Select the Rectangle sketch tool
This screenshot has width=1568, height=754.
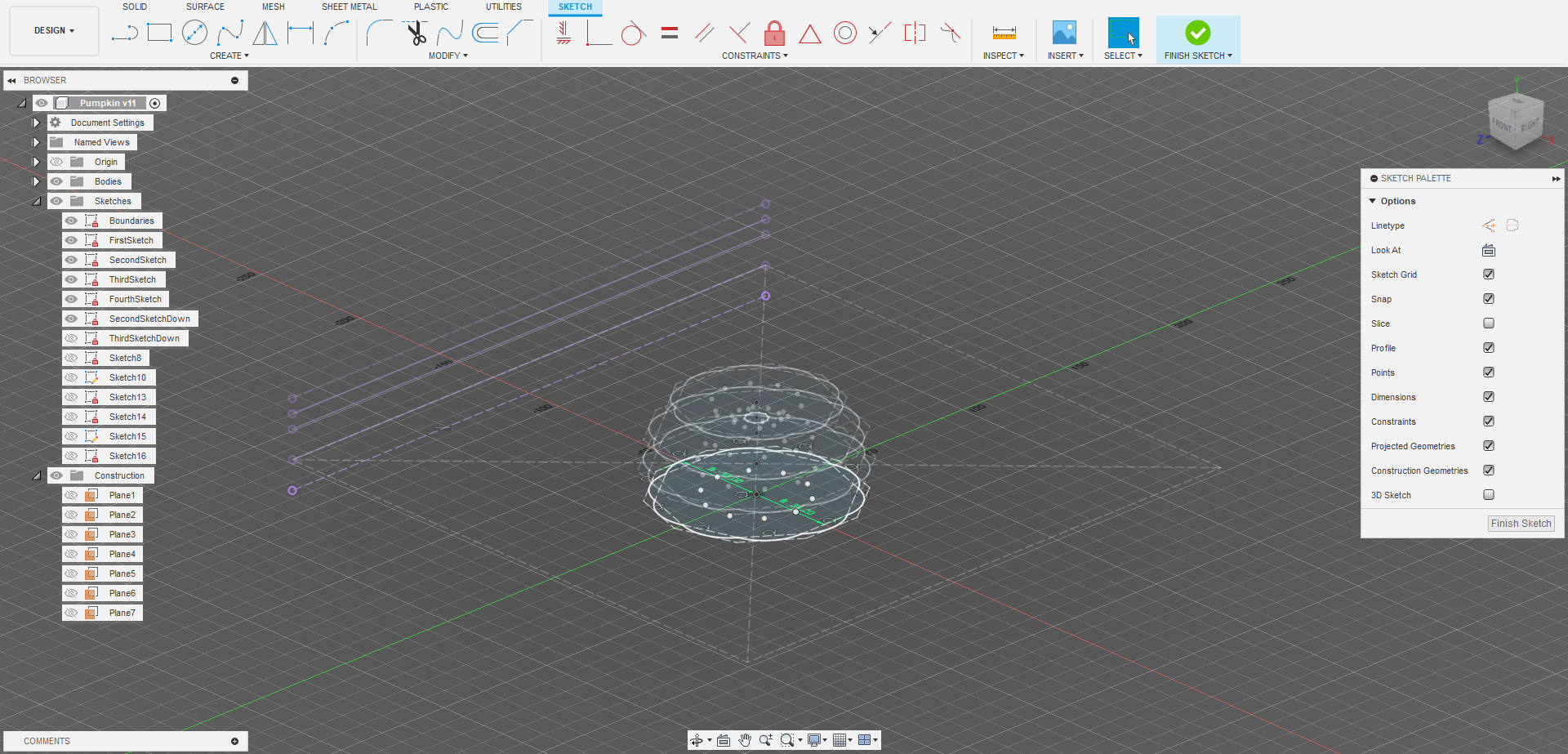(159, 33)
